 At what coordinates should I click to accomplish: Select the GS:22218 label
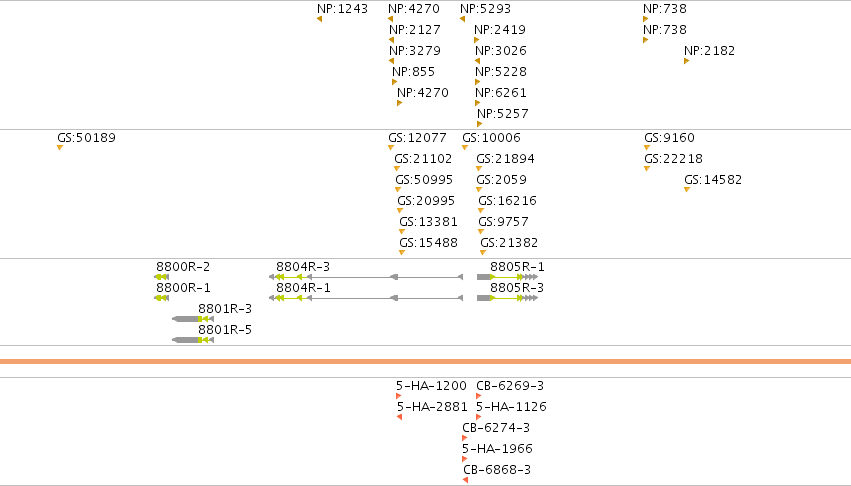click(674, 159)
